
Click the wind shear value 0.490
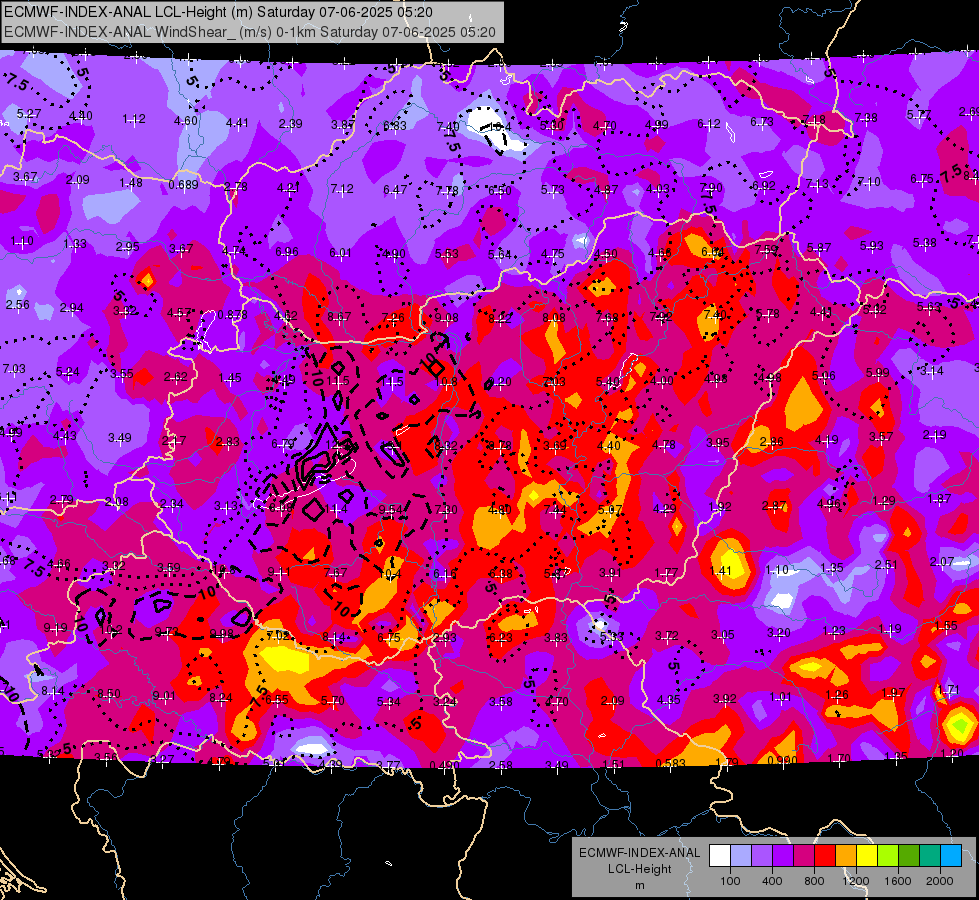pos(445,765)
